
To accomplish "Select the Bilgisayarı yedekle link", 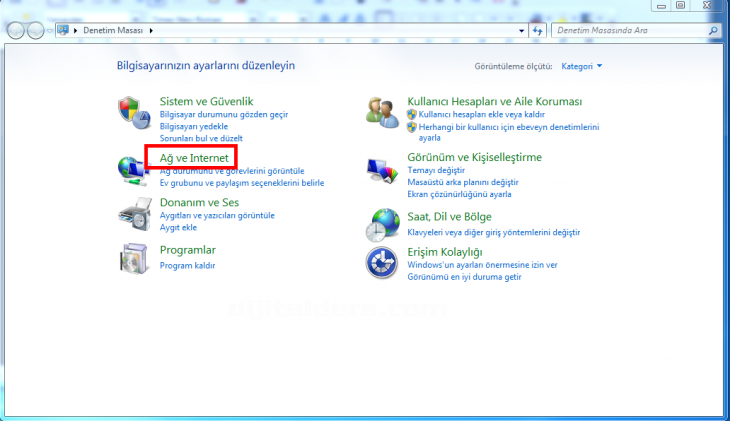I will 194,127.
